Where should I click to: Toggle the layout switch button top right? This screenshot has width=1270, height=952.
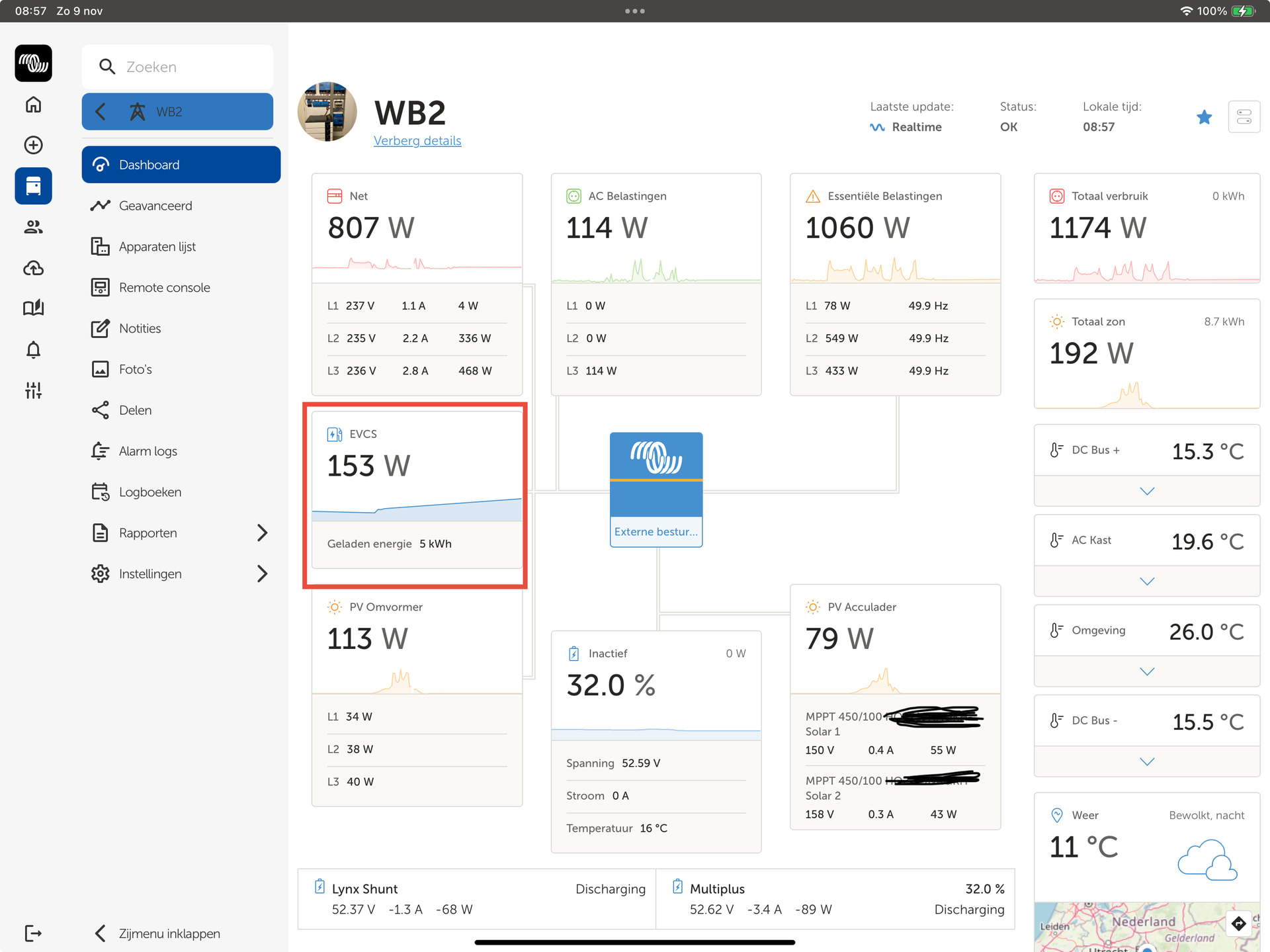coord(1244,117)
